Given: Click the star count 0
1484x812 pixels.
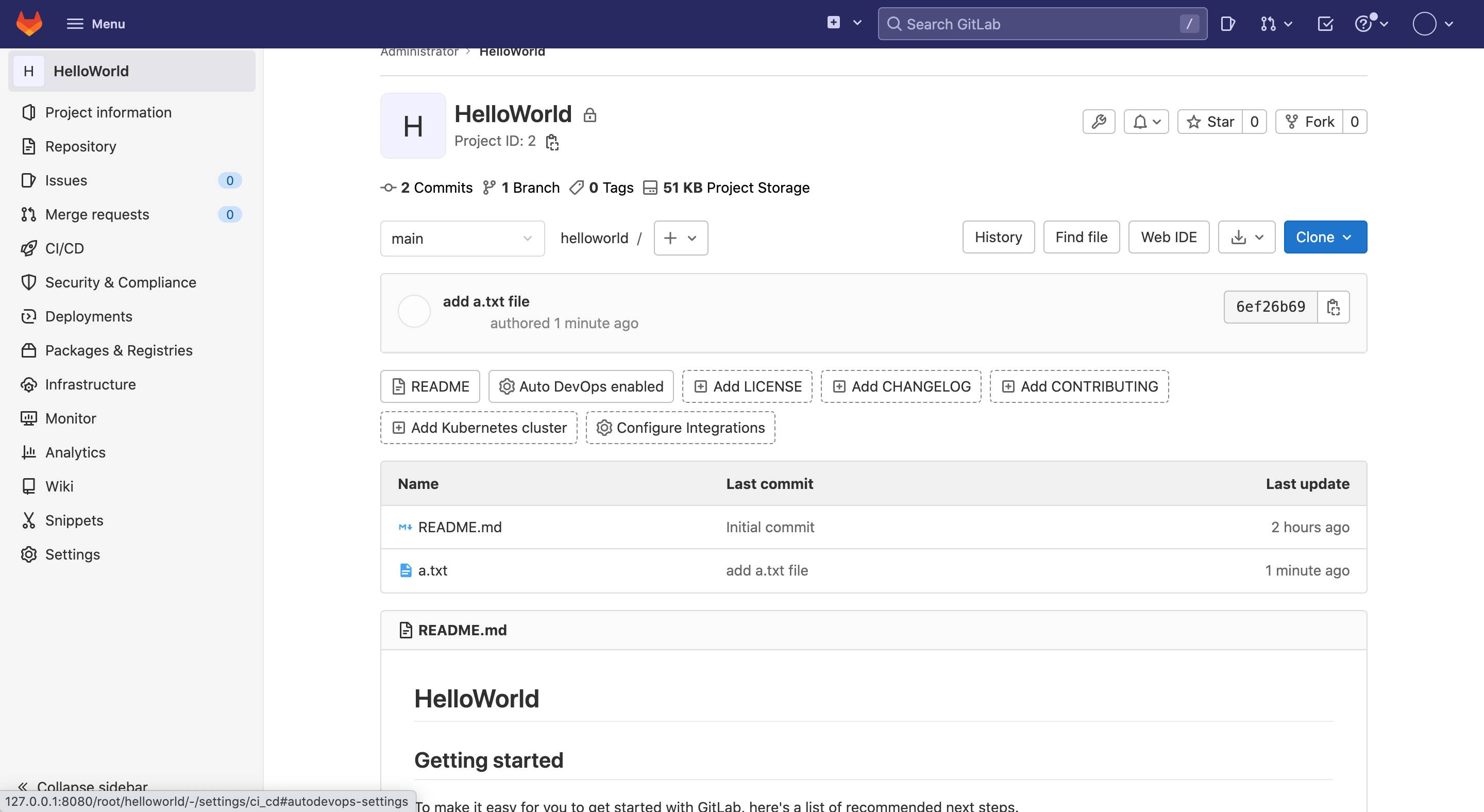Looking at the screenshot, I should click(x=1254, y=122).
